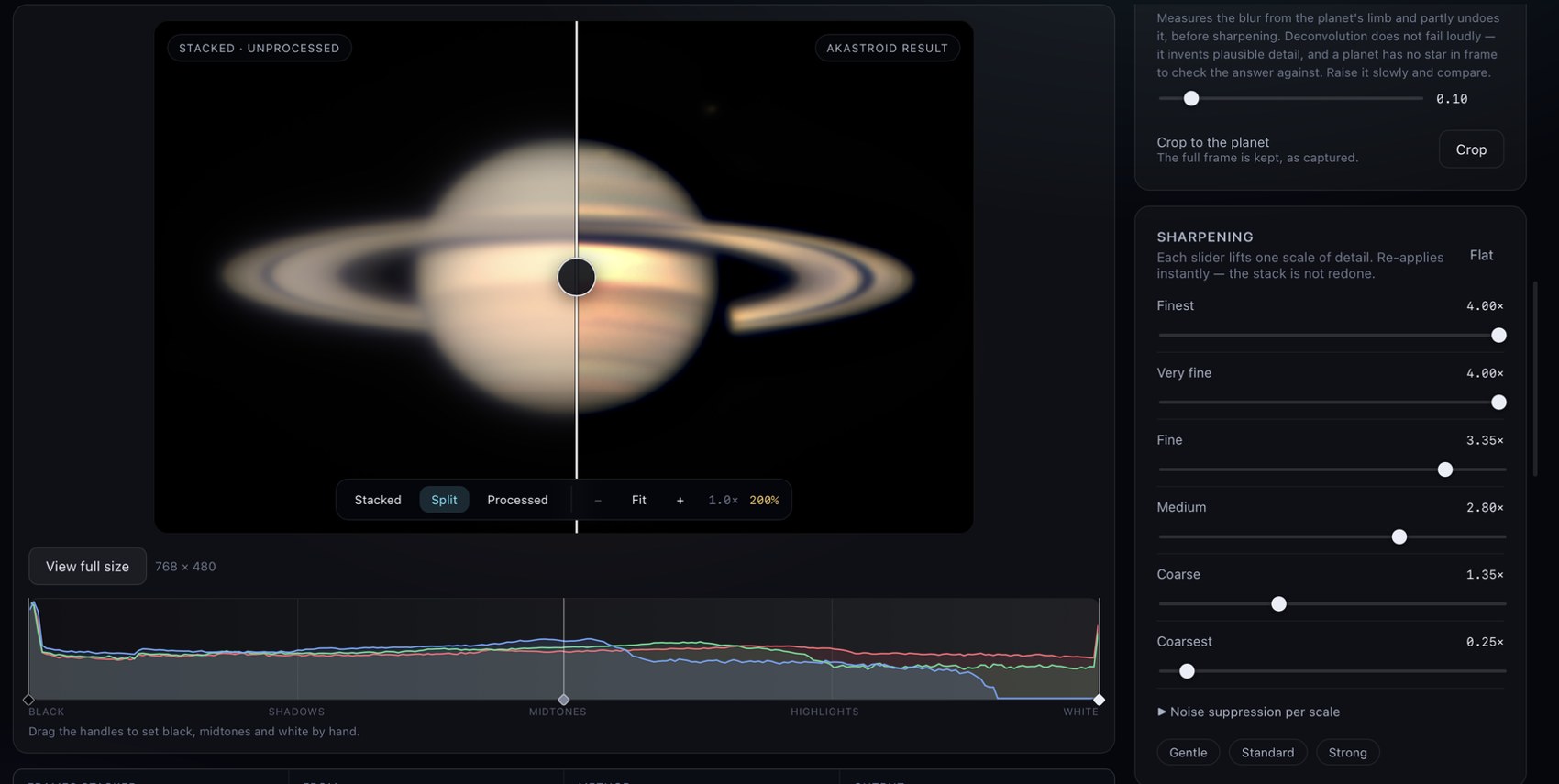Click the histogram graph
This screenshot has width=1559, height=784.
[564, 649]
